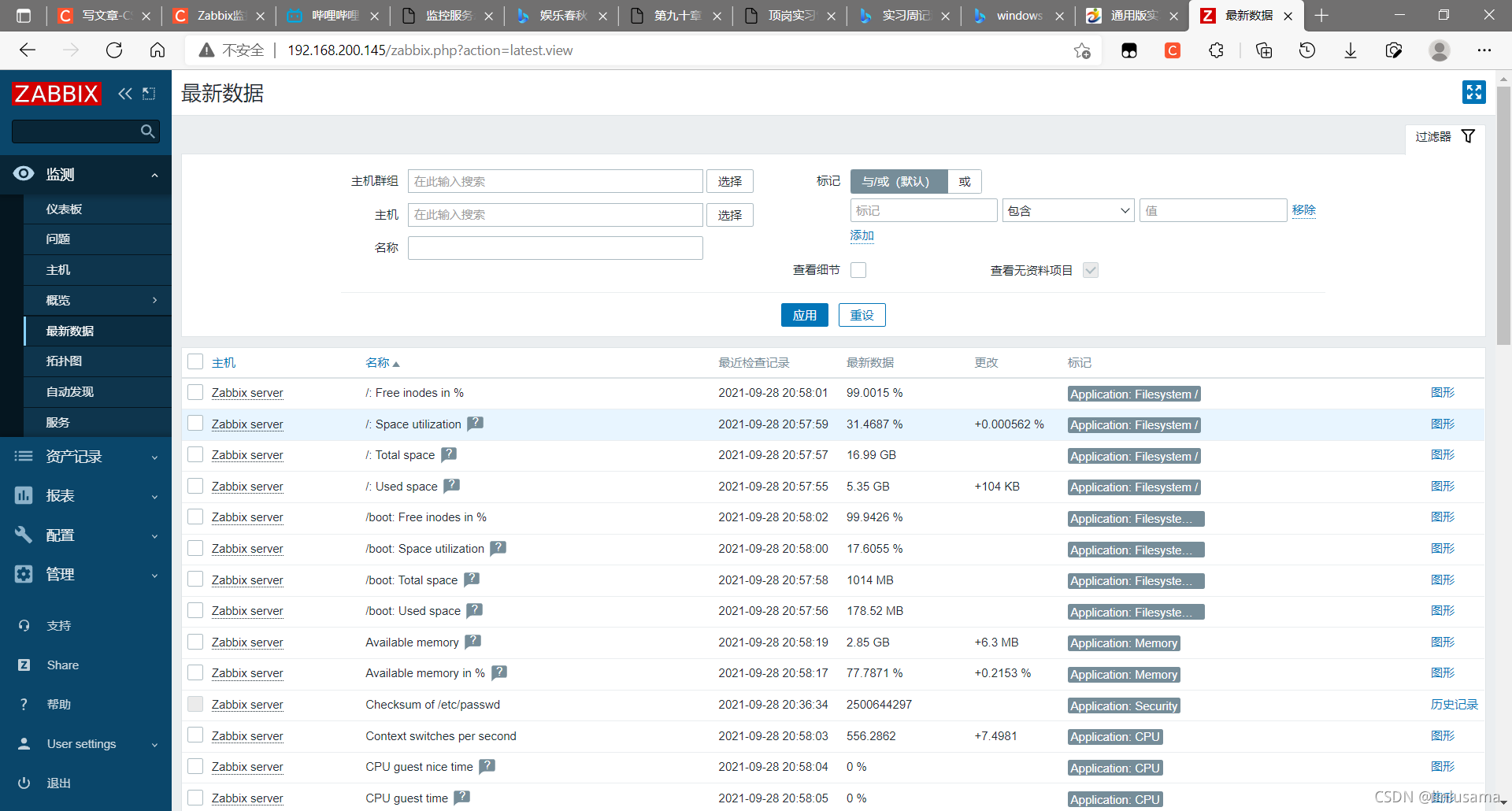1512x811 pixels.
Task: Expand the 管理 menu section
Action: tap(86, 575)
